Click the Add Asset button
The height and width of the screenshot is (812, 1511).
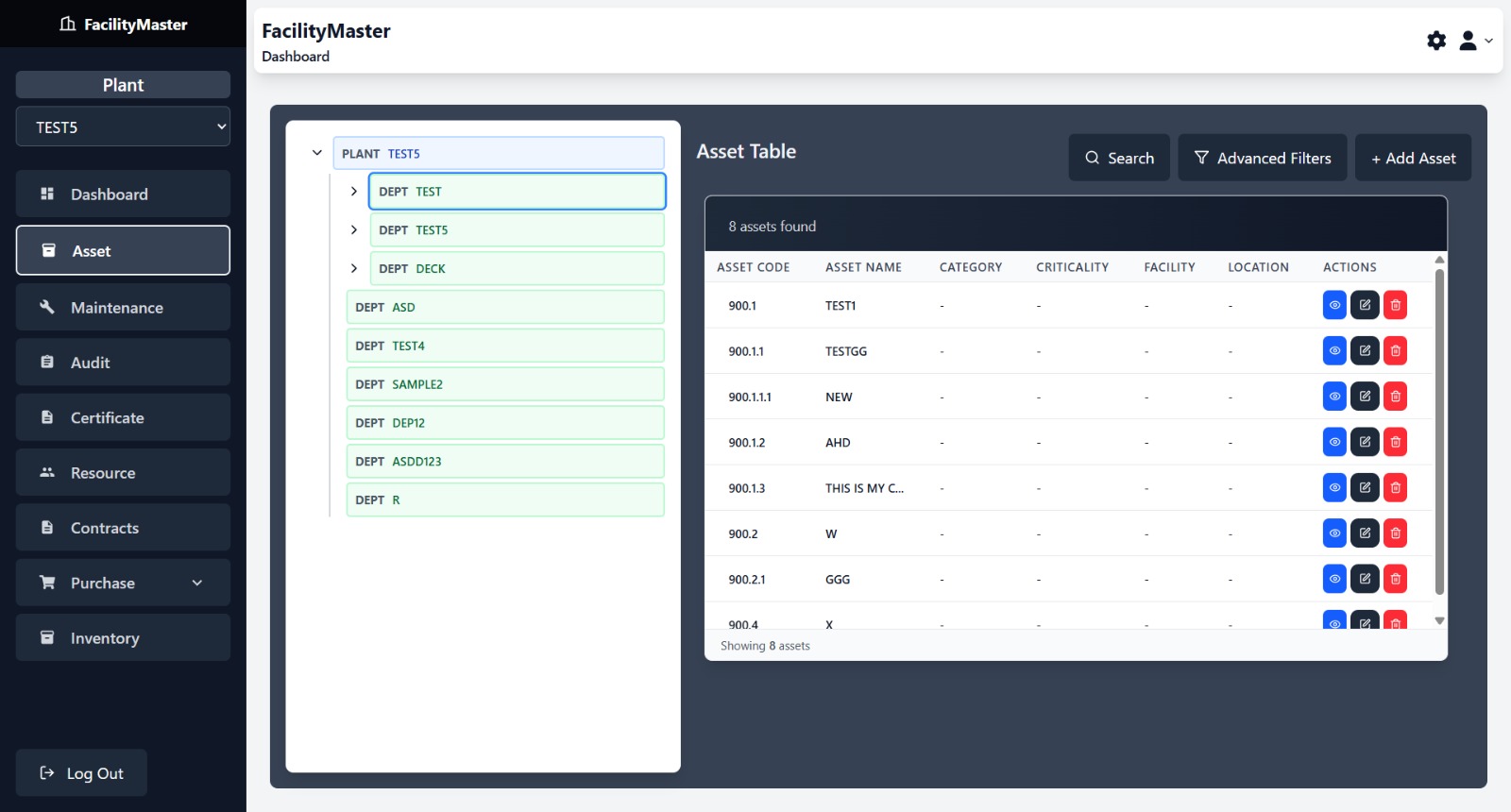point(1413,158)
